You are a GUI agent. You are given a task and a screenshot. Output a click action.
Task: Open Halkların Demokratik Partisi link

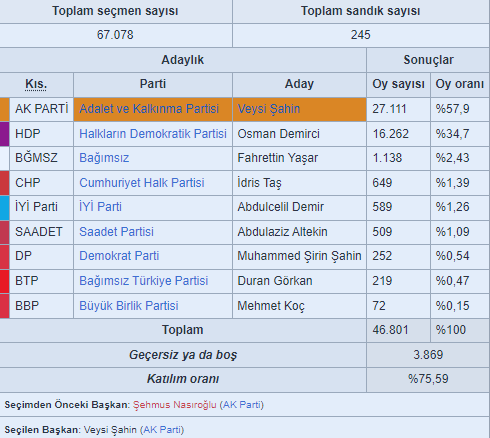tap(153, 134)
